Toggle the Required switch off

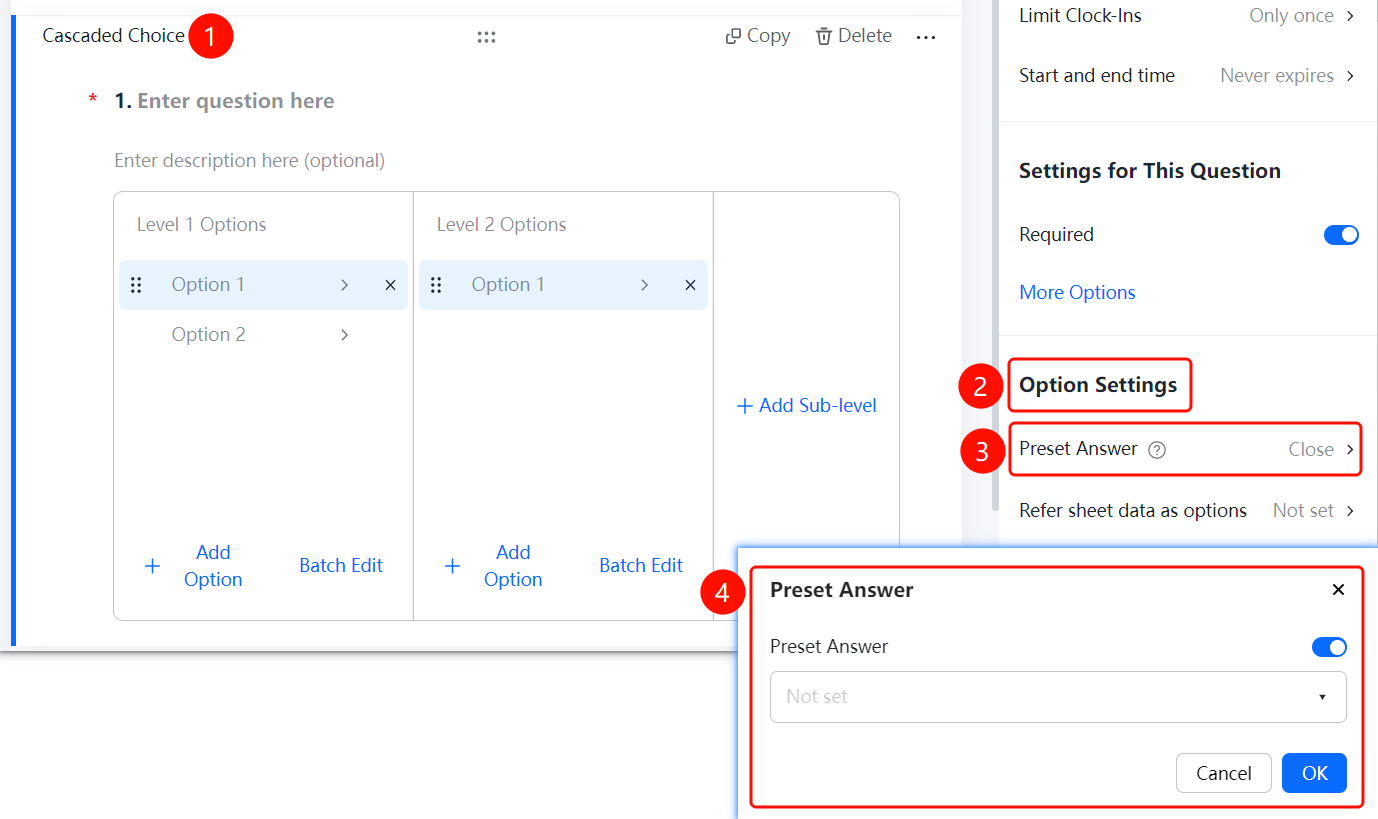tap(1341, 235)
